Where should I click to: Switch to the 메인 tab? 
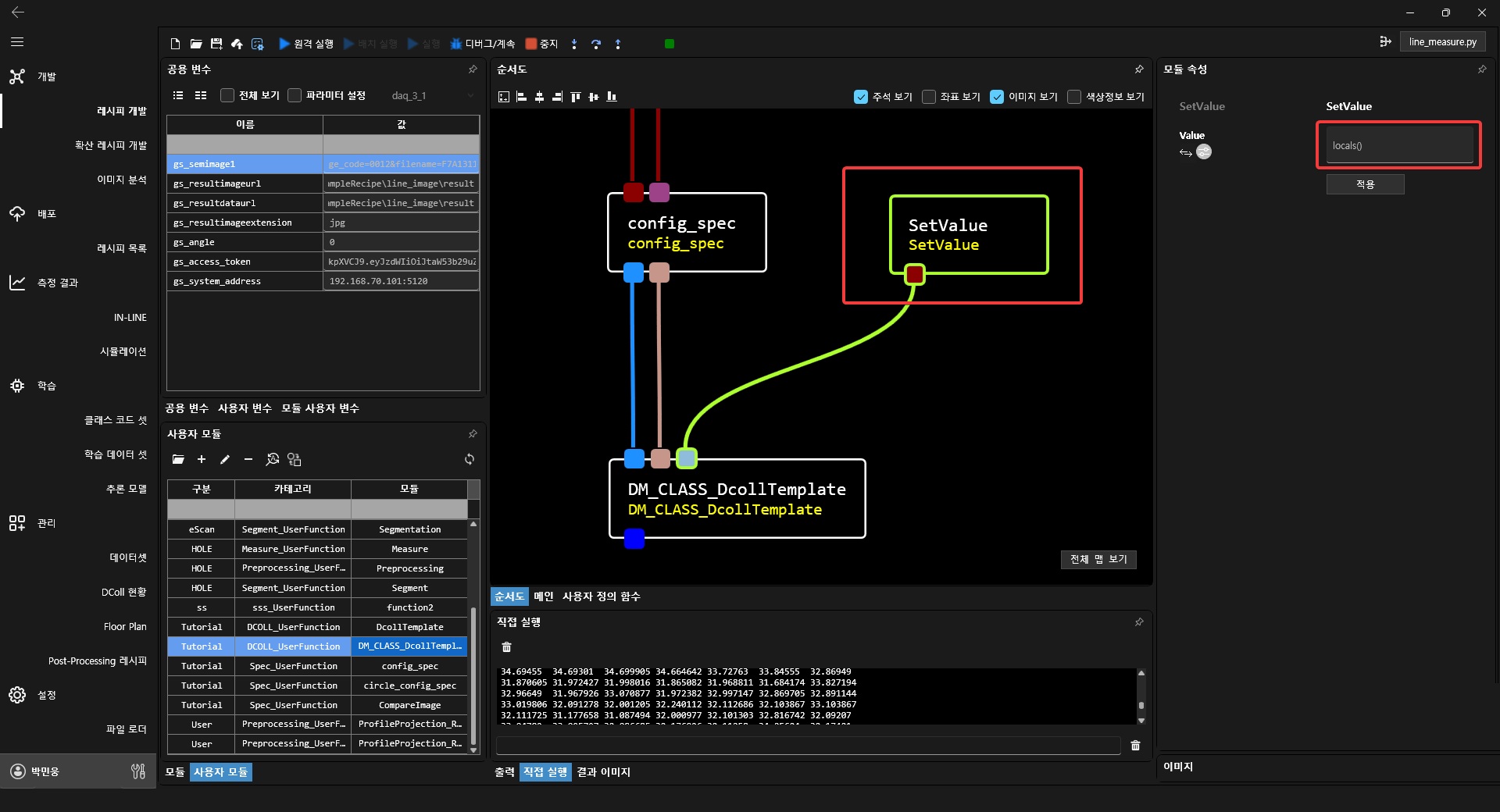point(543,597)
